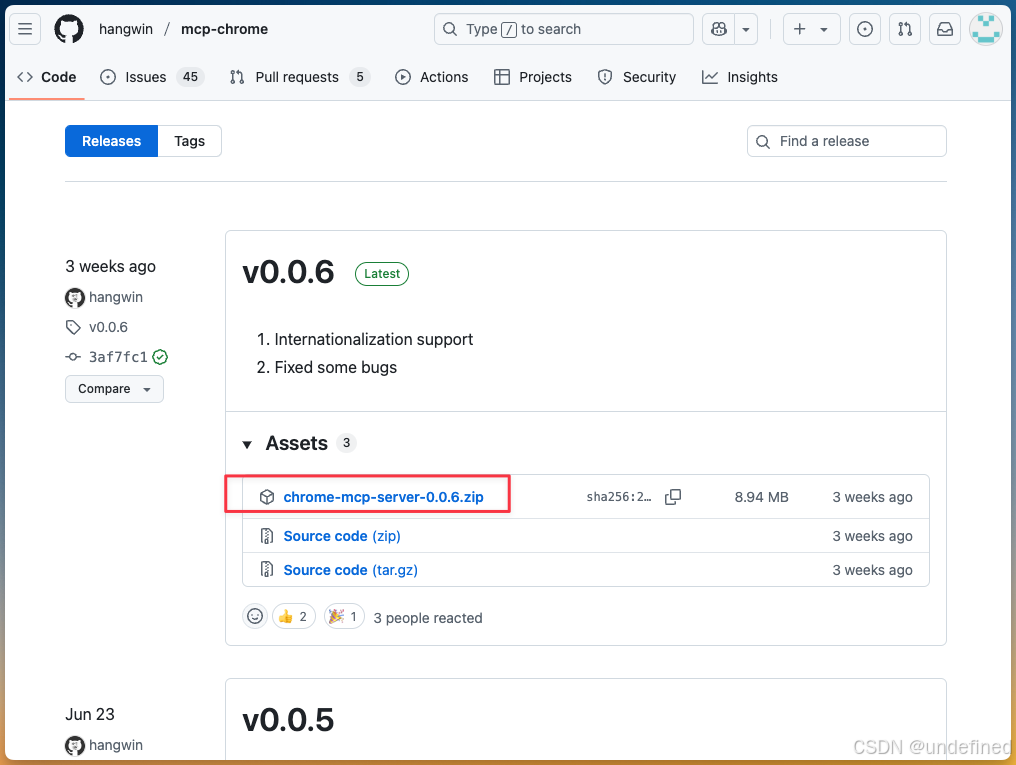Switch to the Insights tab

click(x=739, y=77)
